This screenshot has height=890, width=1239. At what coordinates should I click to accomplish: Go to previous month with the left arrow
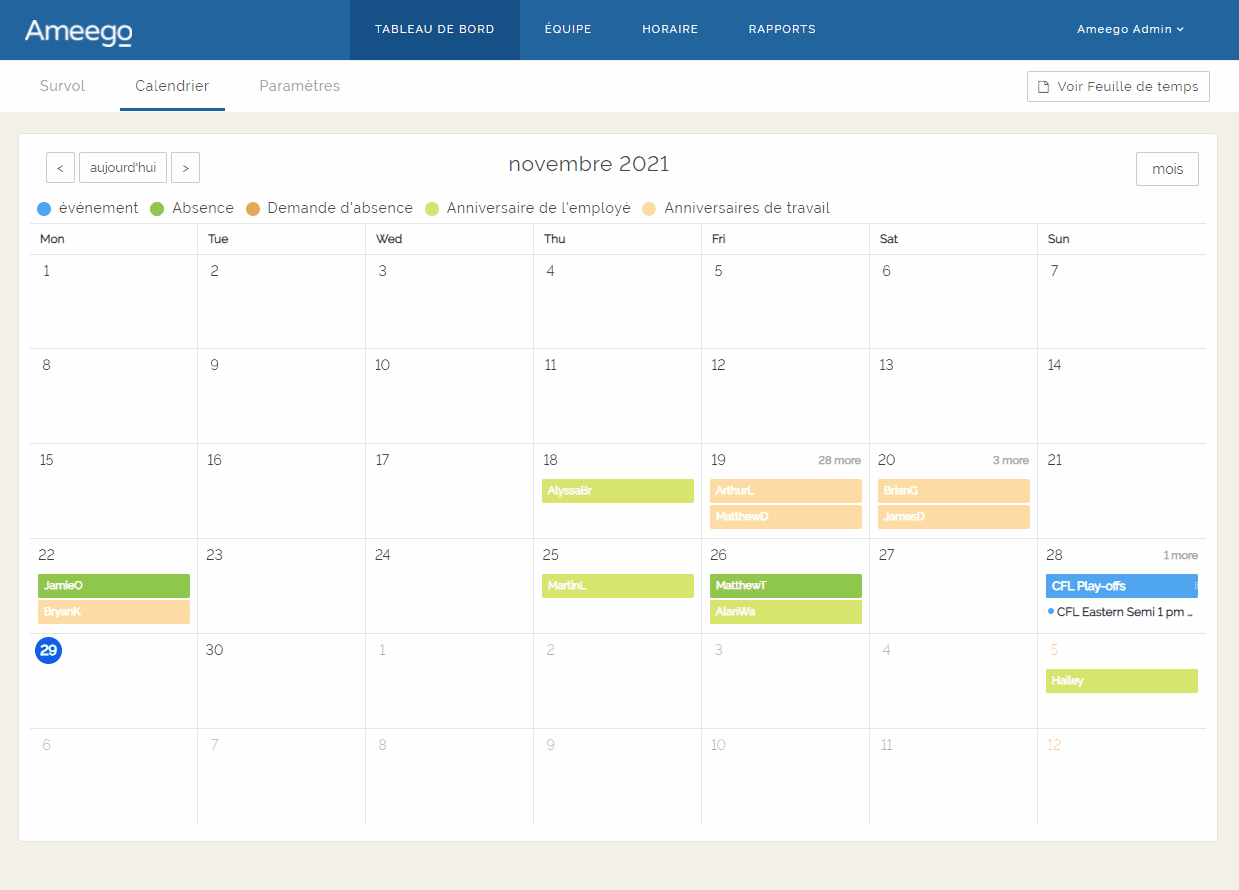click(x=60, y=167)
